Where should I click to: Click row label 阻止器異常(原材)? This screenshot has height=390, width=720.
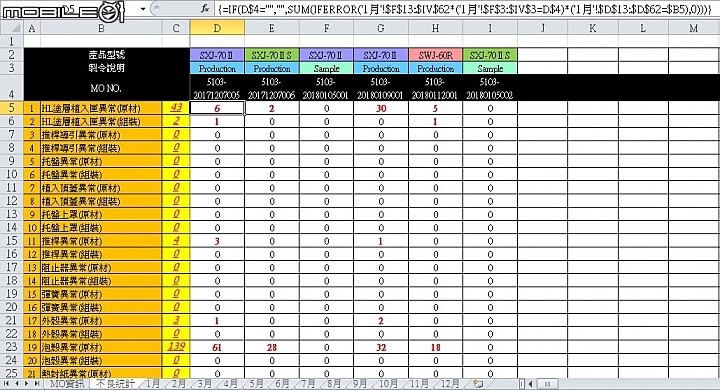[101, 267]
